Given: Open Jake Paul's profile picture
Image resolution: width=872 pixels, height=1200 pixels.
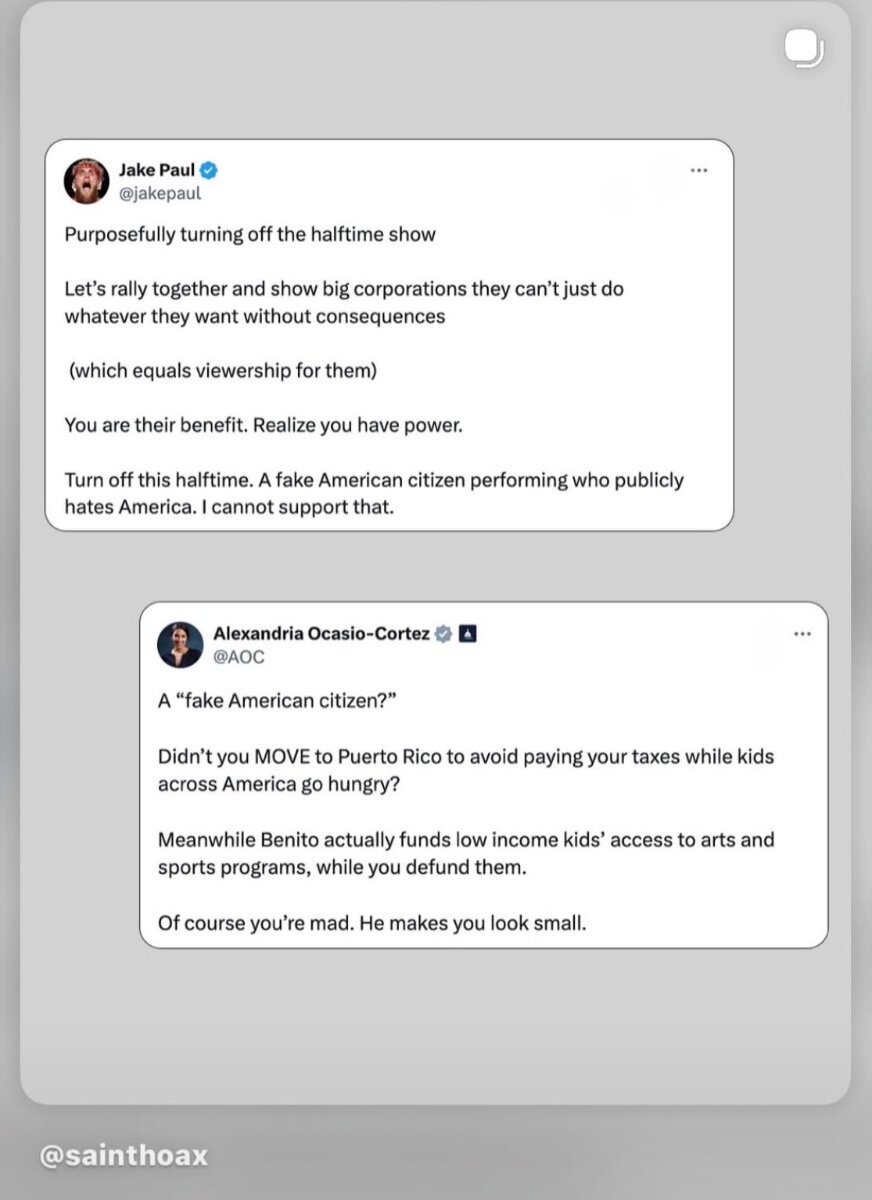Looking at the screenshot, I should [x=86, y=181].
